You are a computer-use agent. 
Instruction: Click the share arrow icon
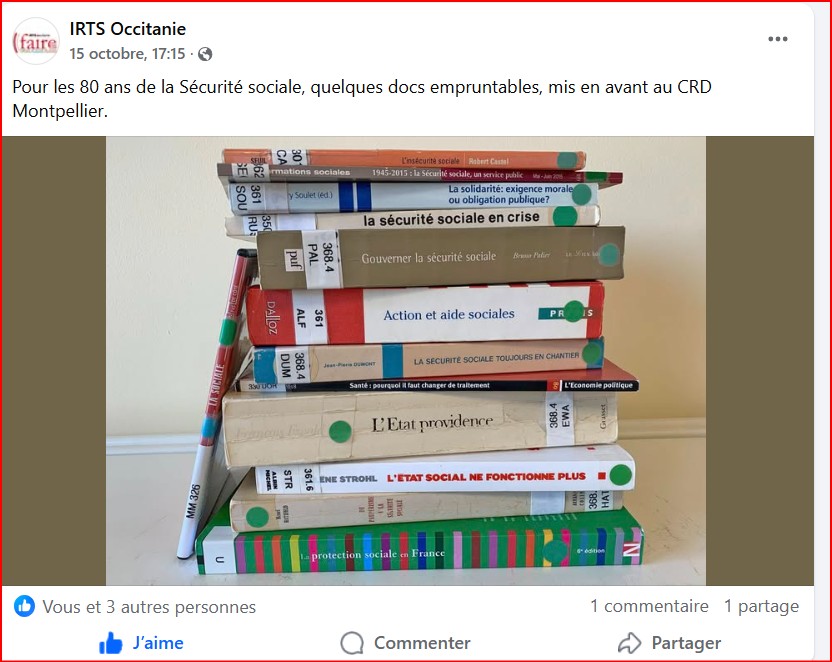(630, 643)
